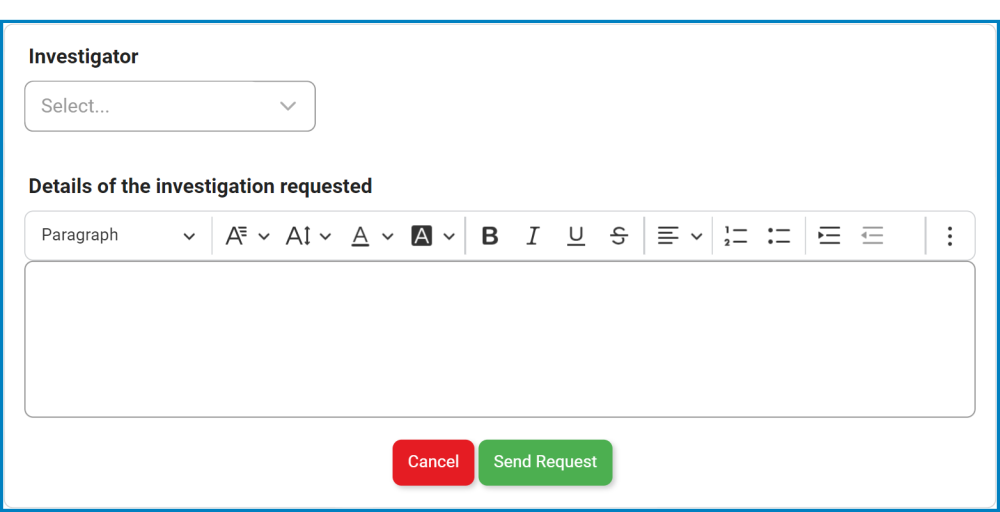The height and width of the screenshot is (512, 1000).
Task: Open the text alignment dropdown
Action: click(679, 236)
